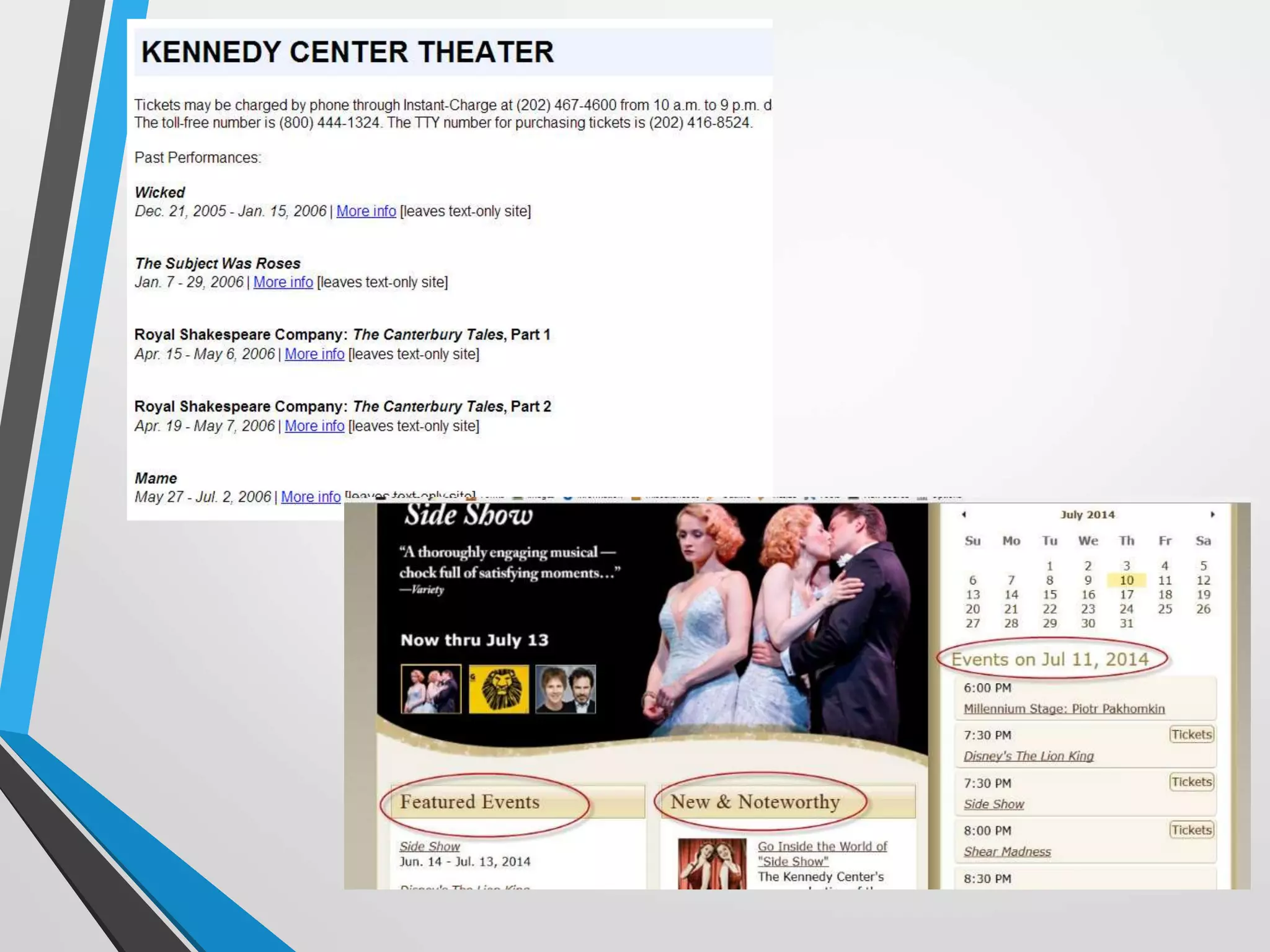Open More info link for Mame
The width and height of the screenshot is (1270, 952).
pos(311,497)
